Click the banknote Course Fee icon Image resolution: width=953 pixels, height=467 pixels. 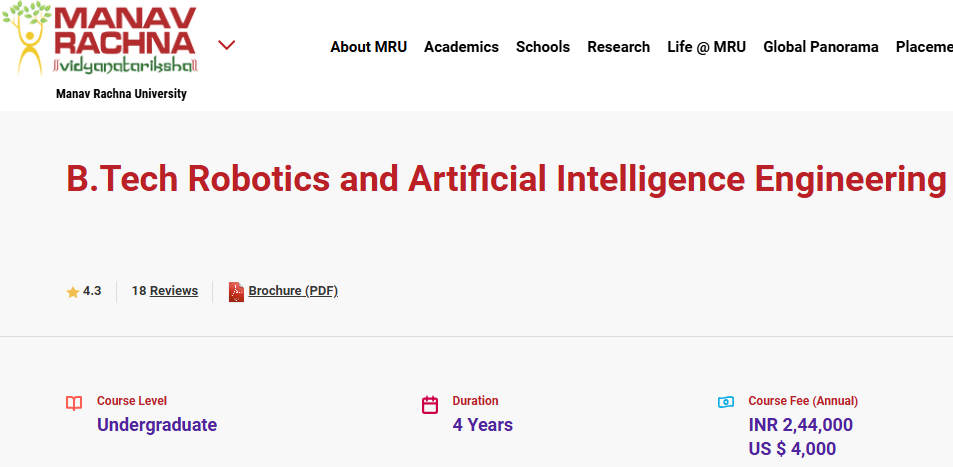pos(726,402)
